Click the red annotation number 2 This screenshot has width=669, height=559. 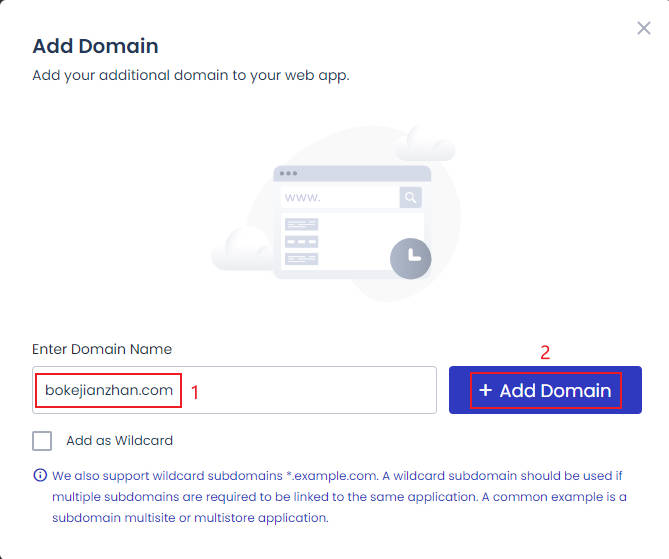545,352
